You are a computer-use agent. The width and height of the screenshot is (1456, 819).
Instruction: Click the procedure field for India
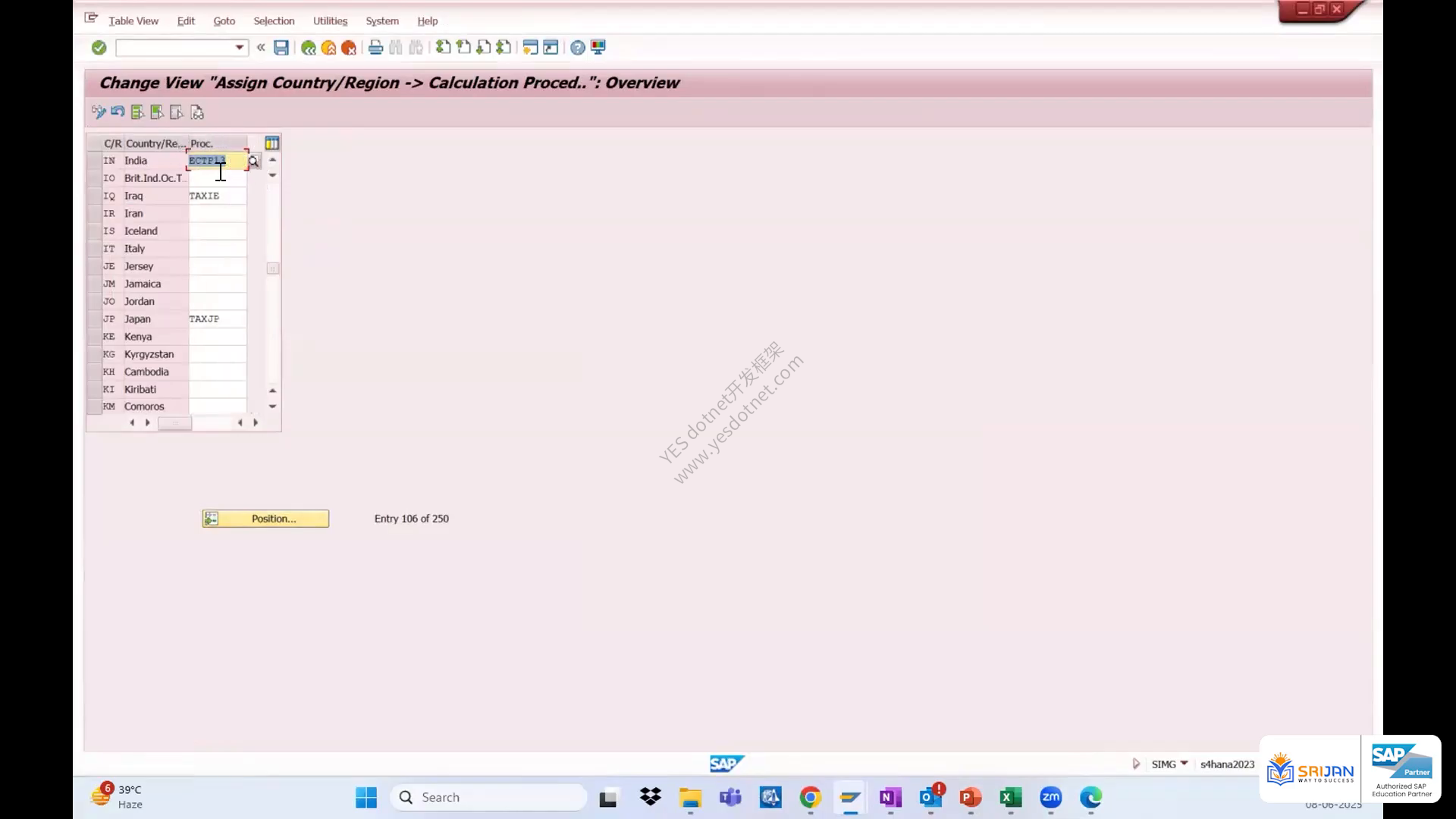tap(217, 161)
